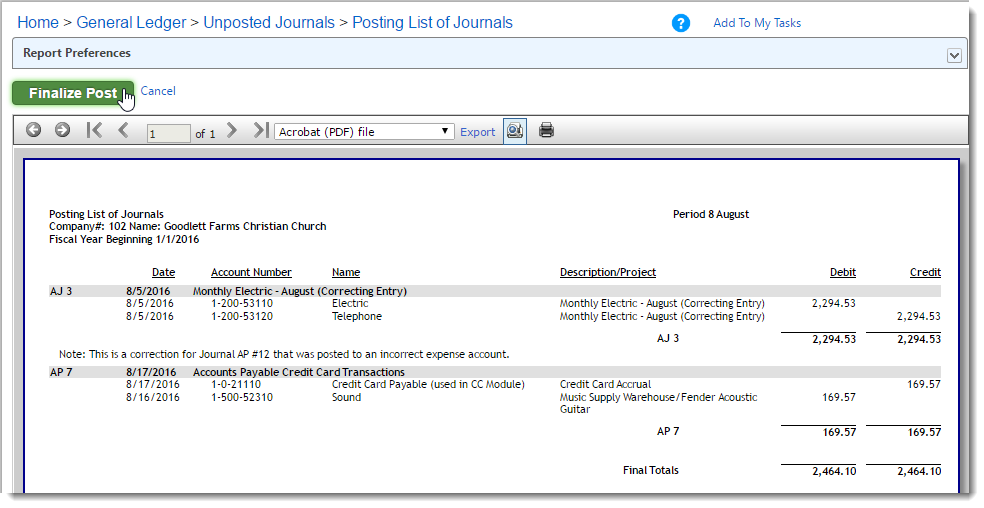Go forward using the circular forward arrow
Image resolution: width=984 pixels, height=508 pixels.
point(62,130)
